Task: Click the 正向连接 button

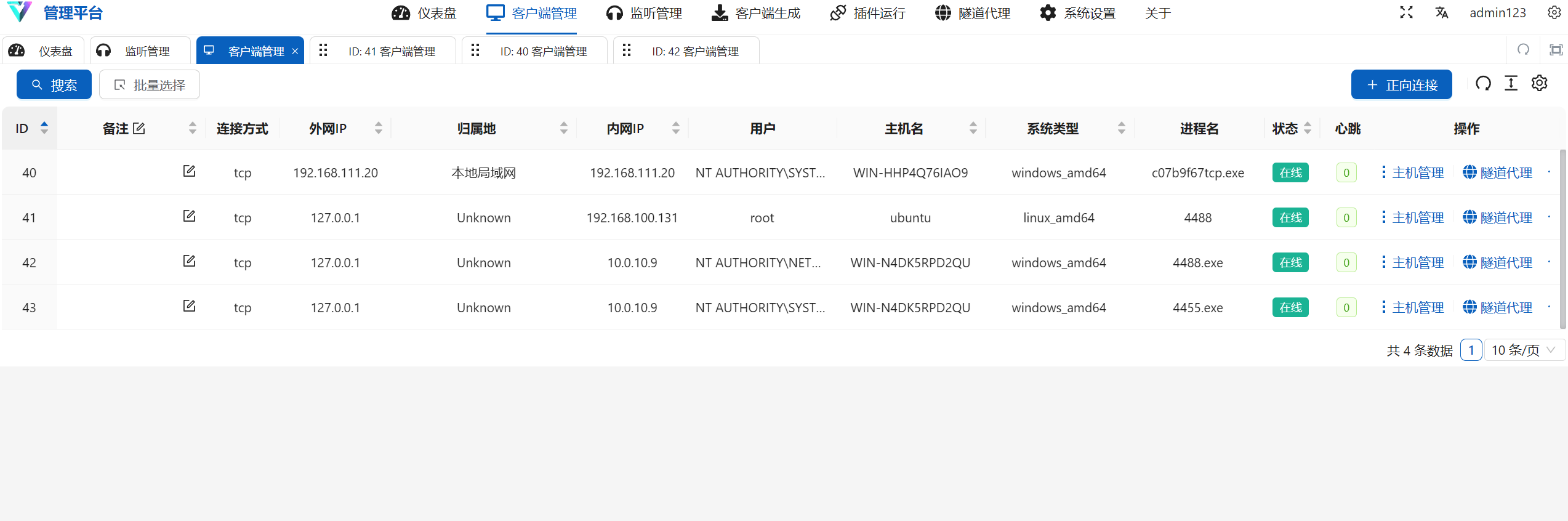Action: coord(1401,84)
